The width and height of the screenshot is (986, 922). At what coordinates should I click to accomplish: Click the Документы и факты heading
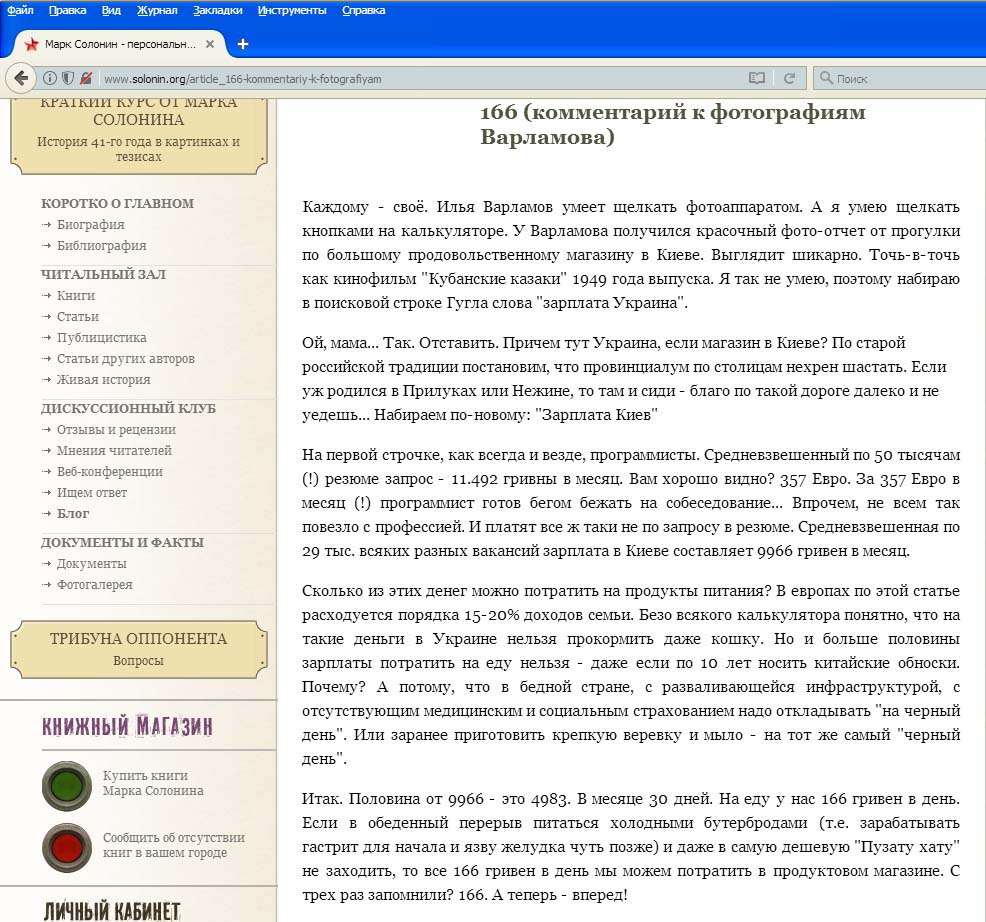coord(123,542)
